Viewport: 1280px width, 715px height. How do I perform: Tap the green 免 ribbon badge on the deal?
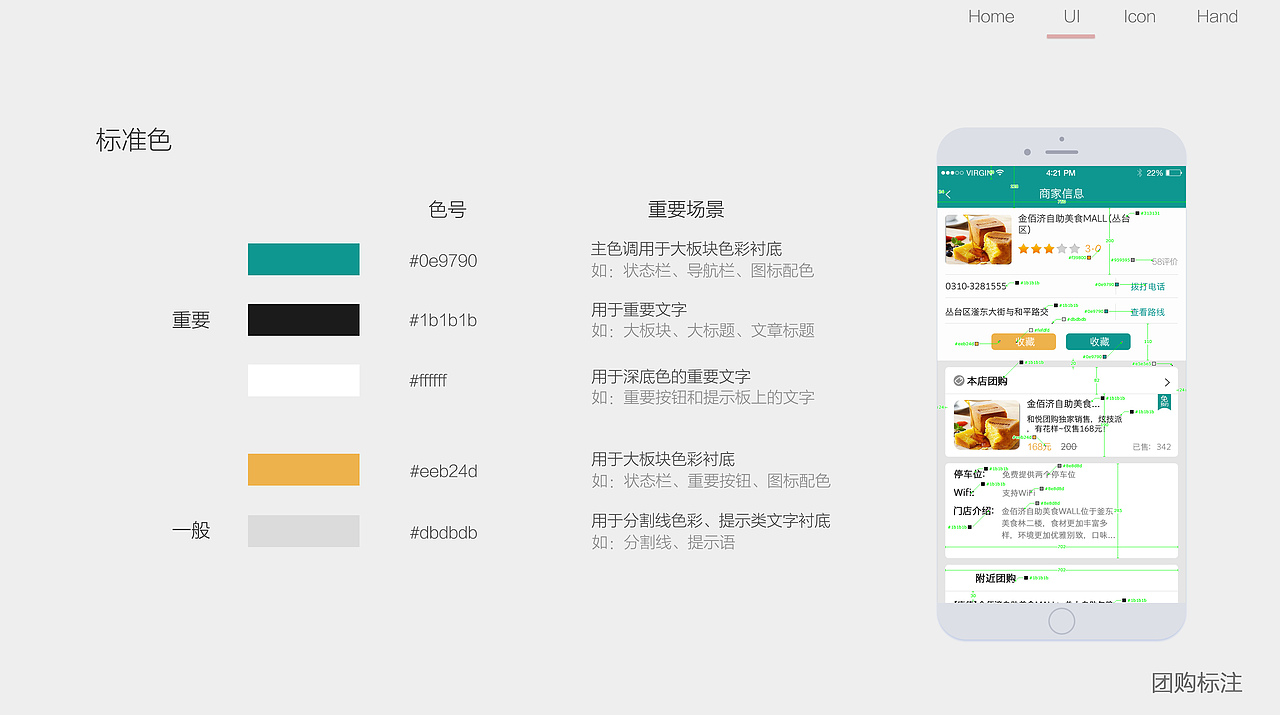click(x=1165, y=402)
